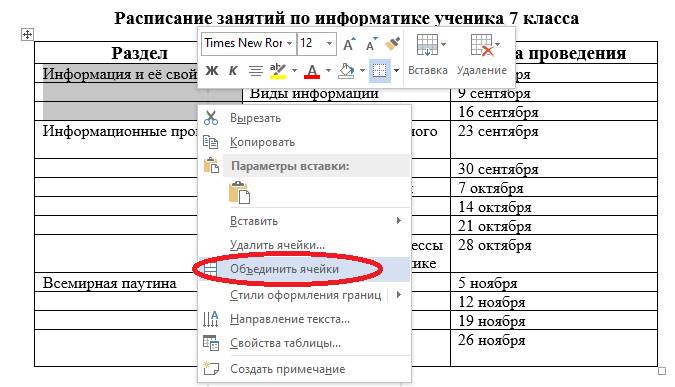Open the font color dropdown arrow

[328, 70]
